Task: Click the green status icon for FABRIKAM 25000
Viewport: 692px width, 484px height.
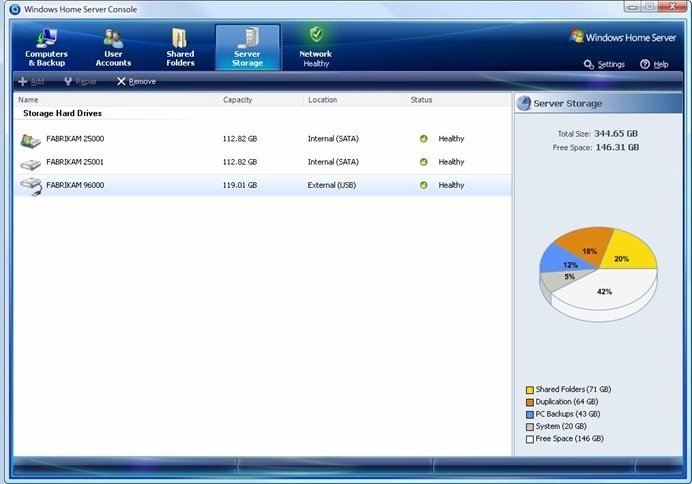Action: (424, 139)
